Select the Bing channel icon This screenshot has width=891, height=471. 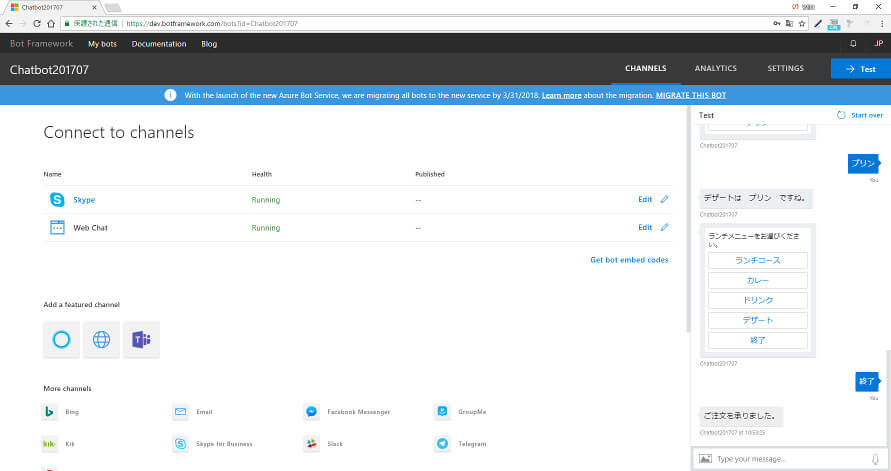point(49,411)
